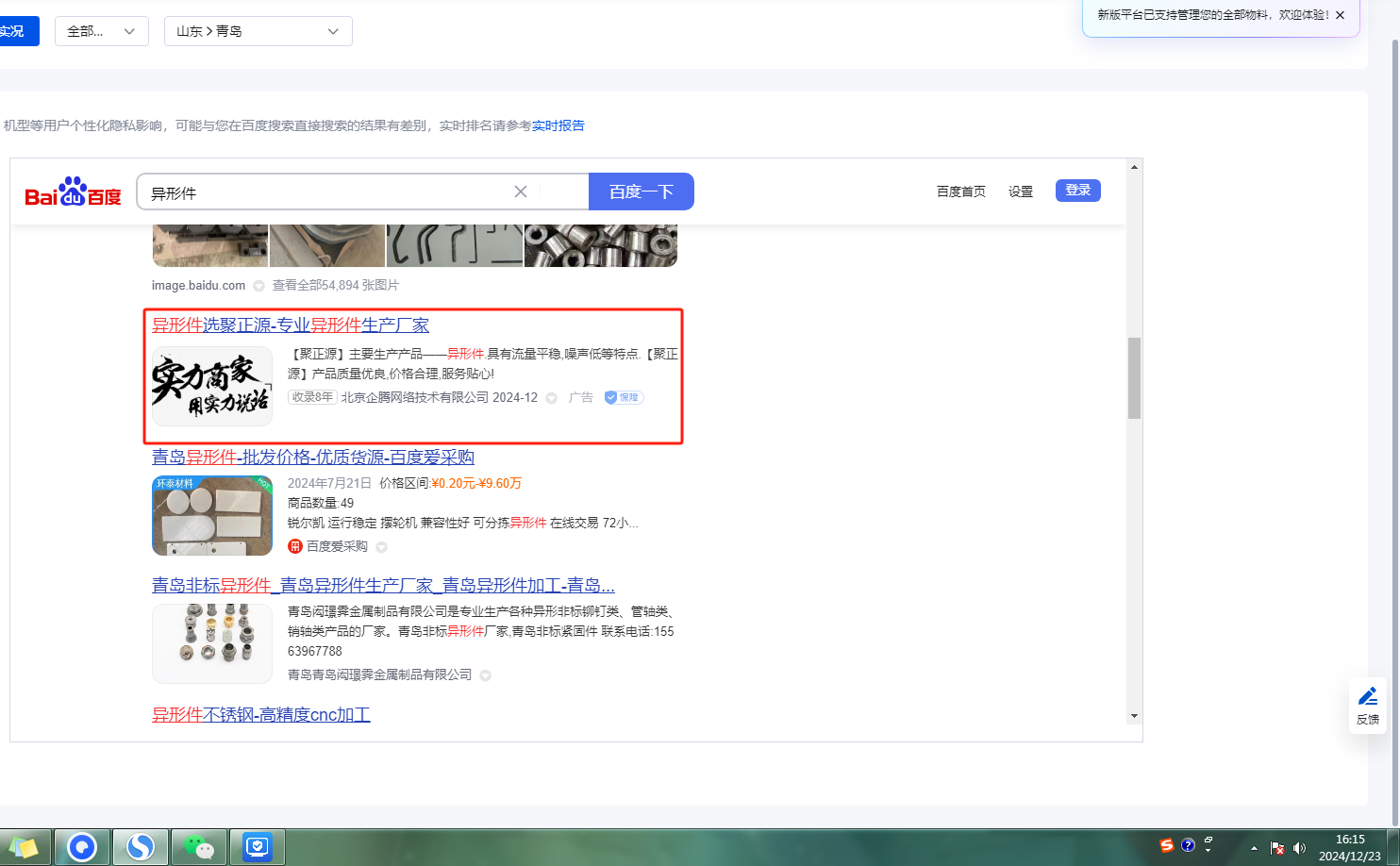
Task: Open the 反馈 feedback icon
Action: coord(1367,704)
